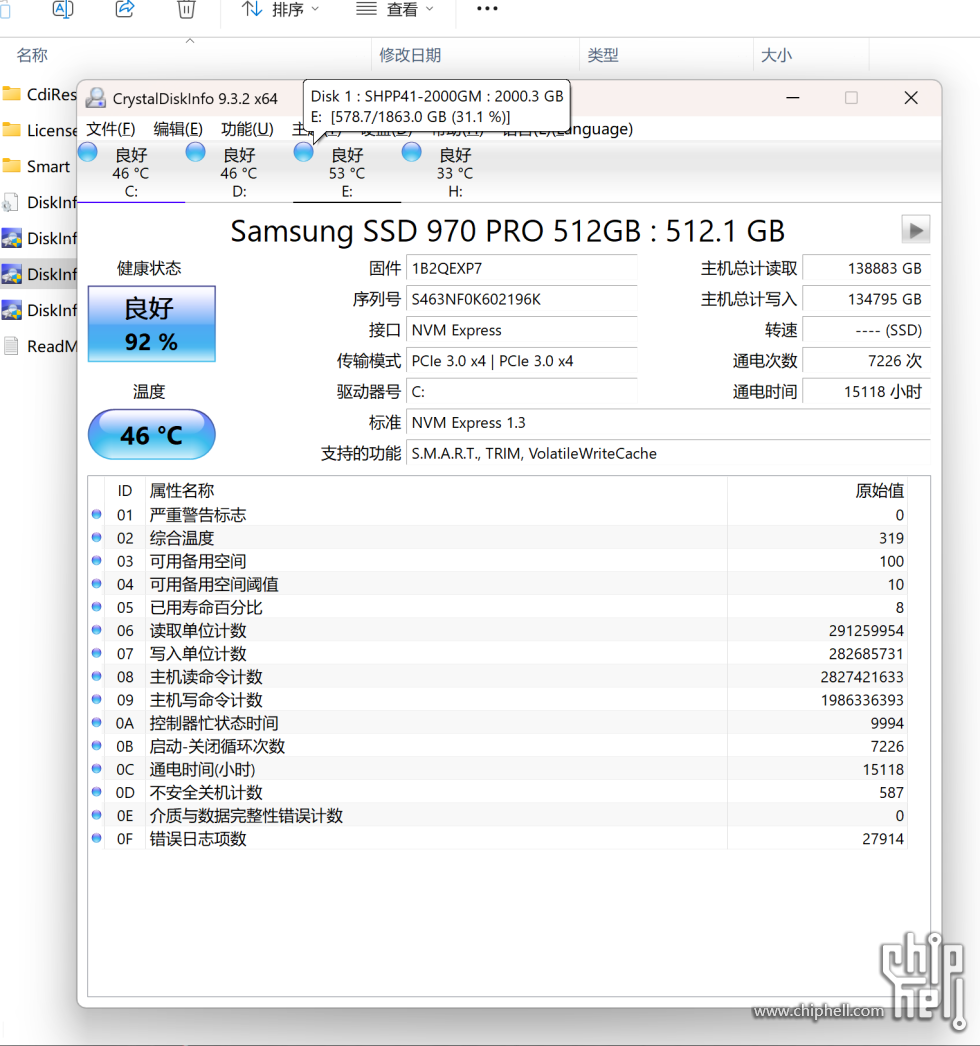Open the 查看 view dropdown in Explorer
Viewport: 980px width, 1046px height.
395,9
